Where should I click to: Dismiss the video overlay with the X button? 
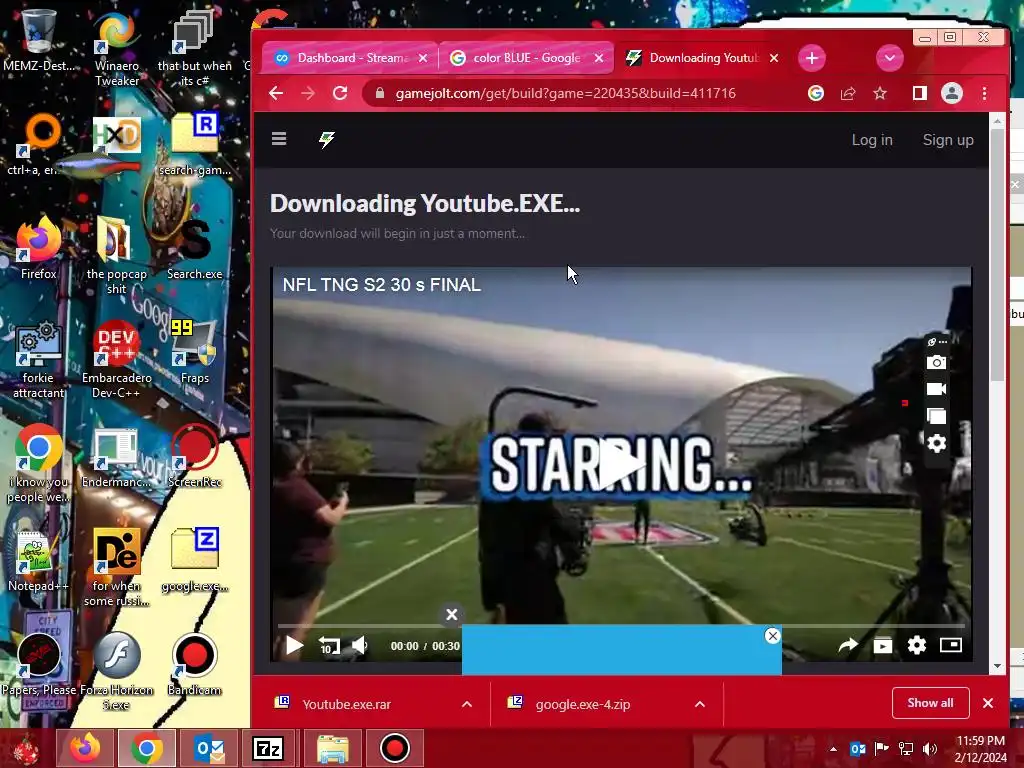[x=451, y=615]
